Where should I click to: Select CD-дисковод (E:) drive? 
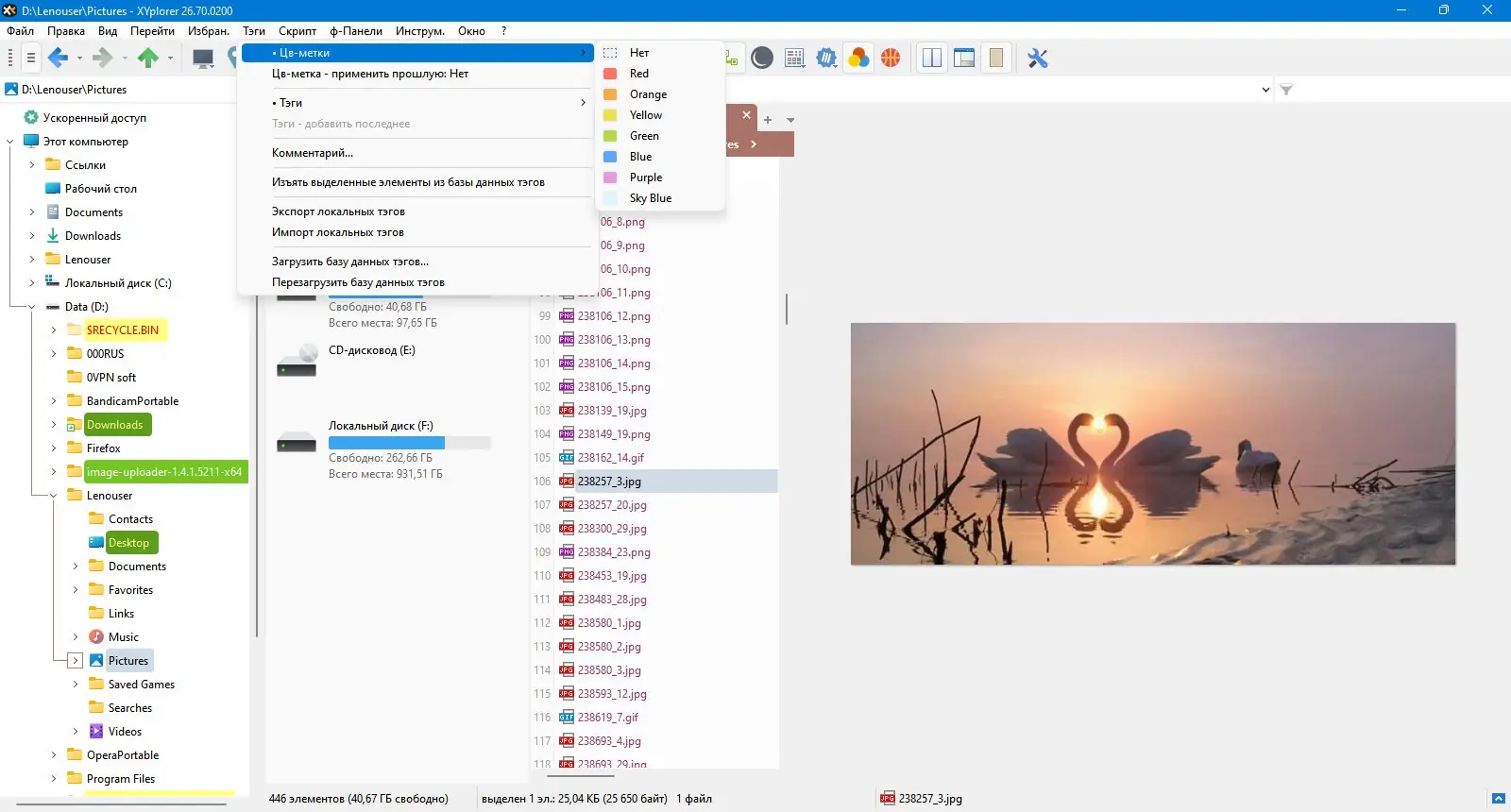tap(371, 350)
